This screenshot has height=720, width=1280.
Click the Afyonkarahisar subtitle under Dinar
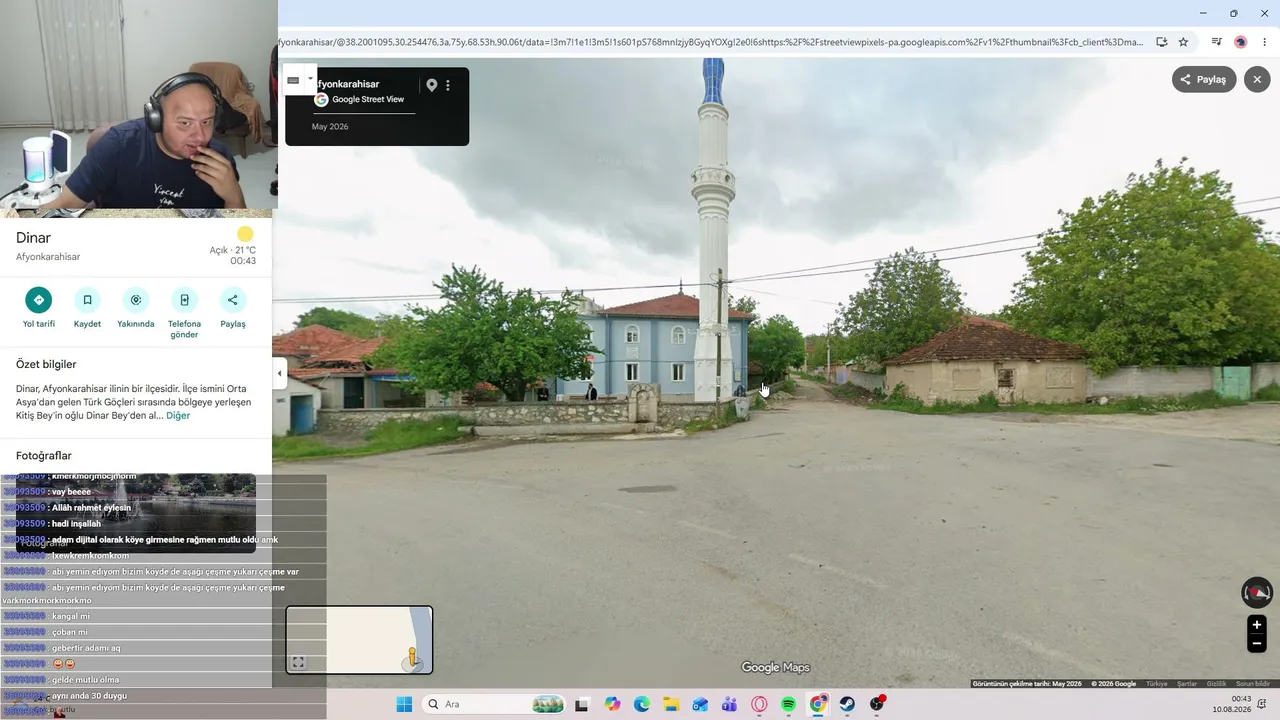tap(48, 257)
